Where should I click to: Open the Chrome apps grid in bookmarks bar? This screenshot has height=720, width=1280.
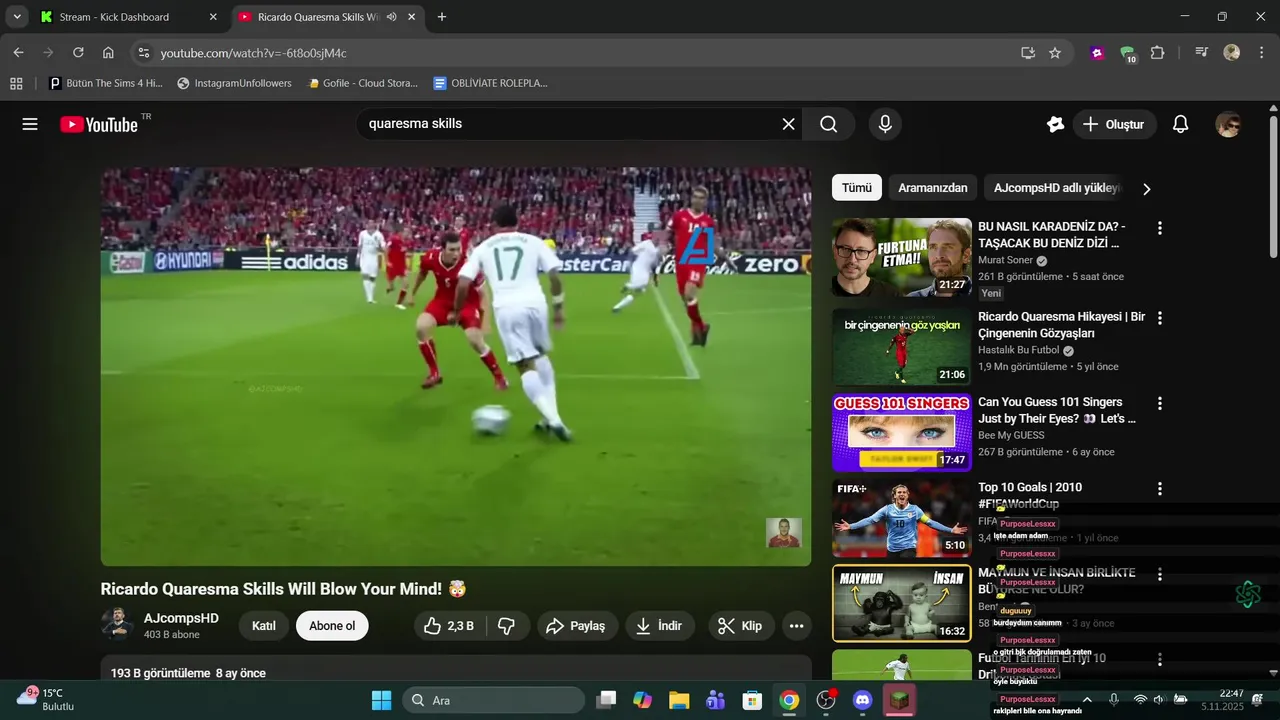(16, 83)
